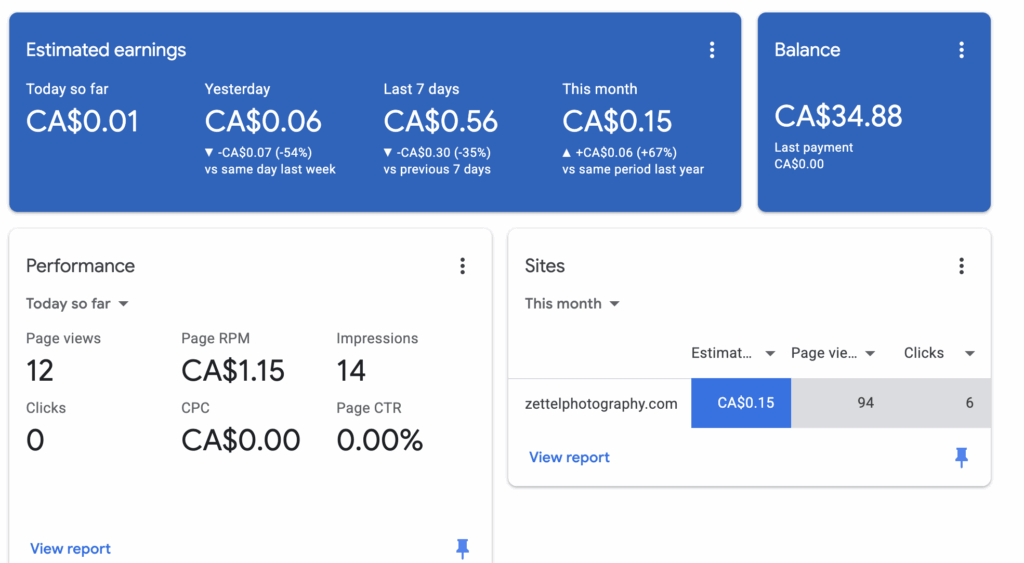Click View report in the Sites card
The height and width of the screenshot is (563, 1024).
click(569, 457)
